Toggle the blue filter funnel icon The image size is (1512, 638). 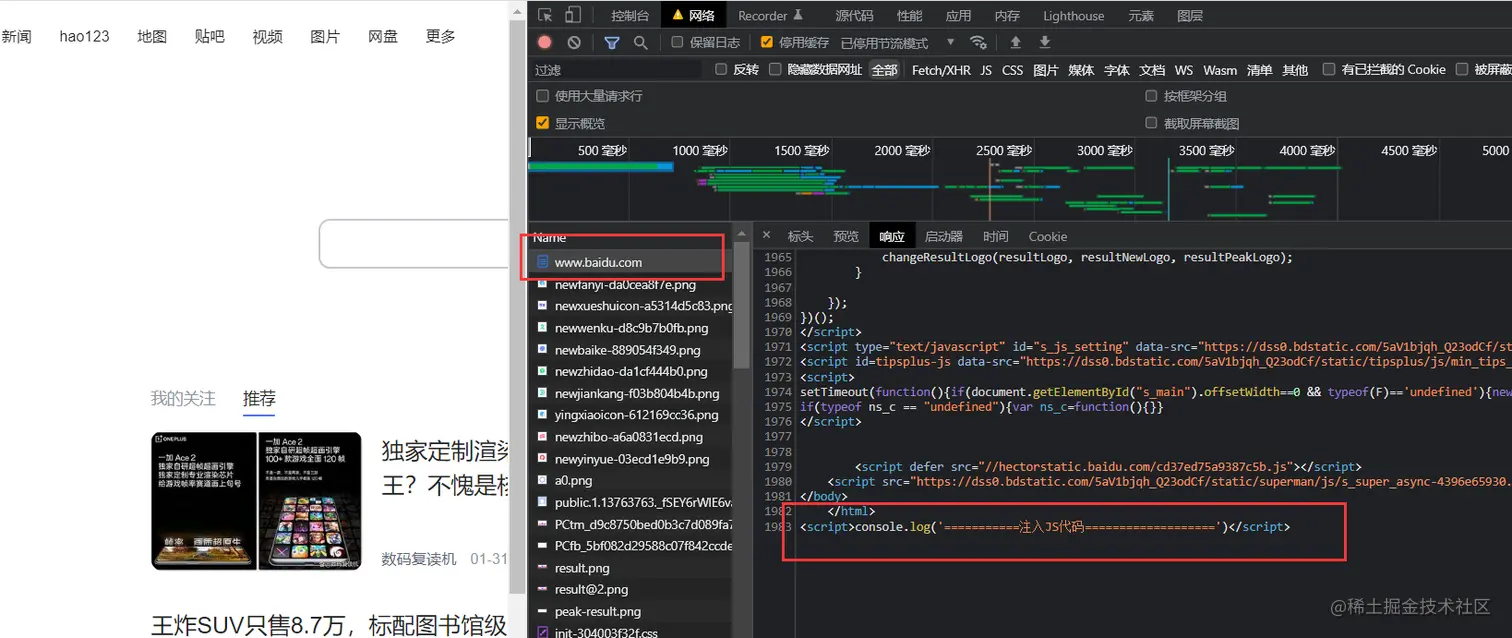612,42
